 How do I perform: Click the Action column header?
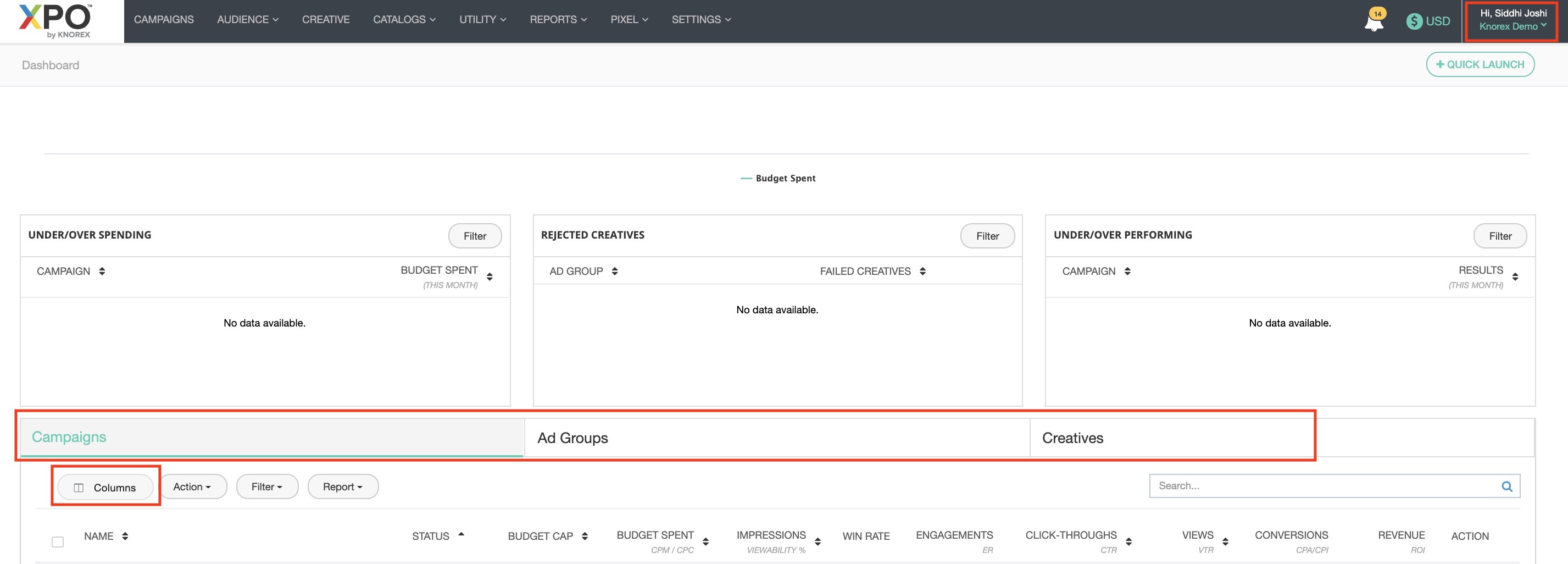pyautogui.click(x=1470, y=536)
